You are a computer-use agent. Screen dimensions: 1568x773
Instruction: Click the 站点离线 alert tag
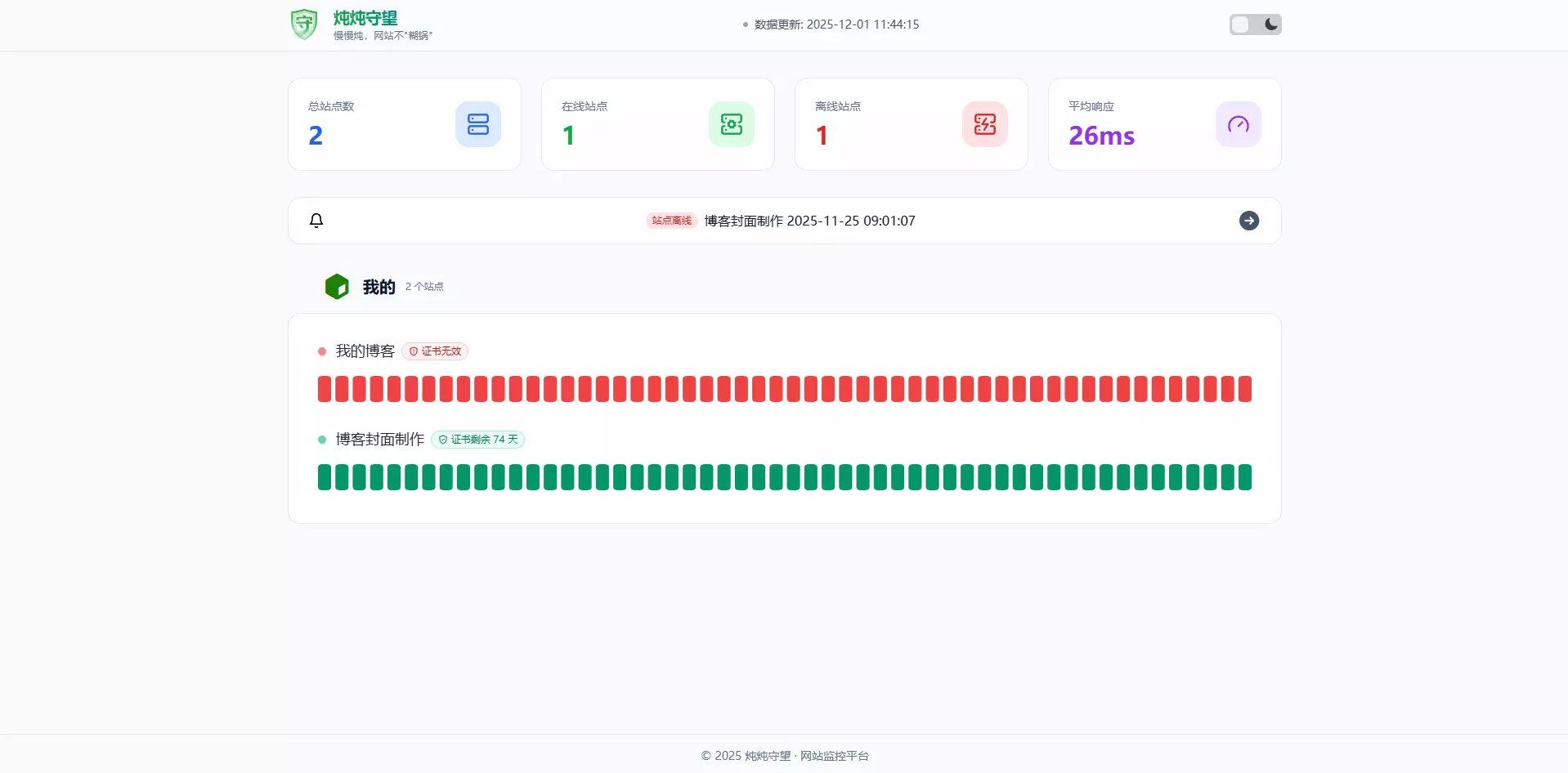tap(671, 221)
